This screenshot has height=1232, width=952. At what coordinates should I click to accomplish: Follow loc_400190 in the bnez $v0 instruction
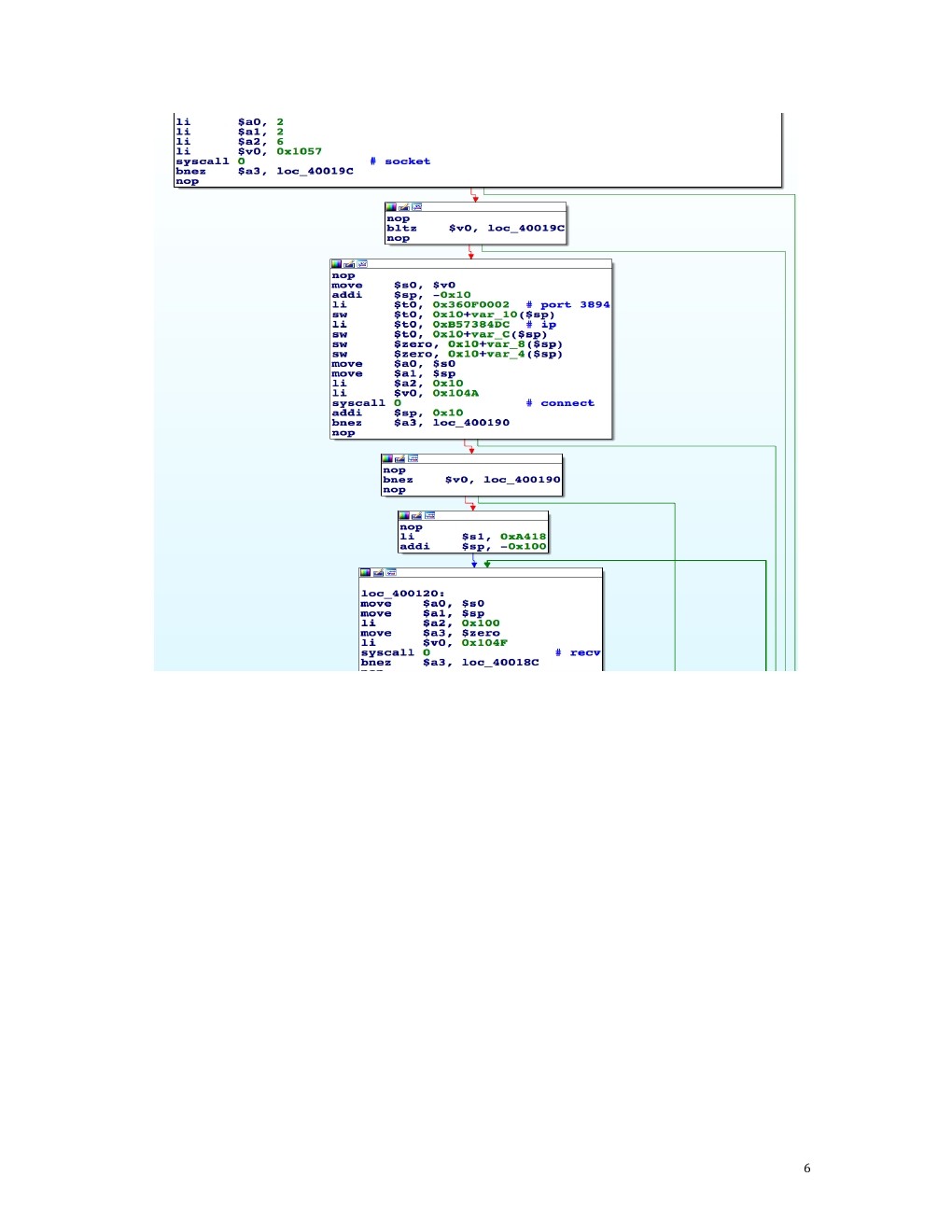(522, 480)
